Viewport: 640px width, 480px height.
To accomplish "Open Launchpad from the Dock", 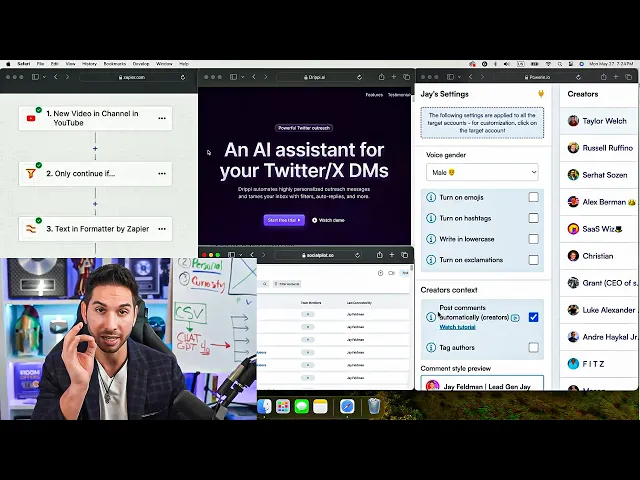I will (x=283, y=406).
